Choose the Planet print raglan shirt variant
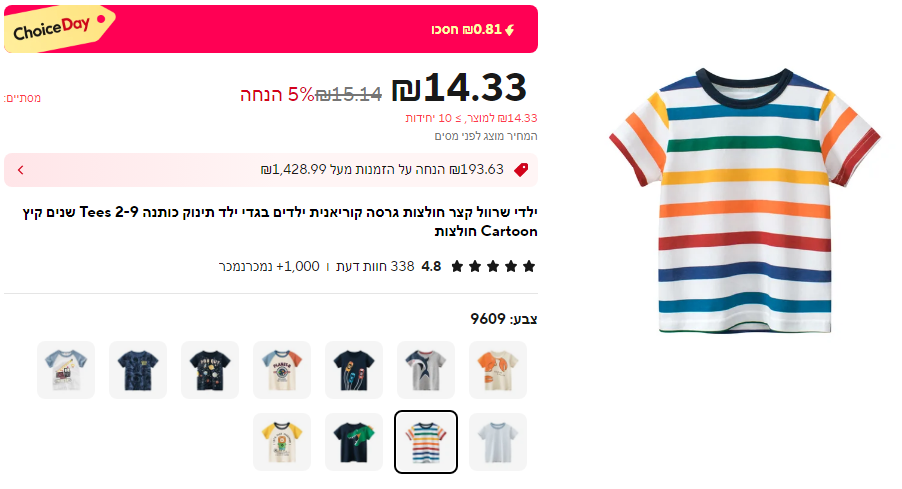 pos(282,370)
